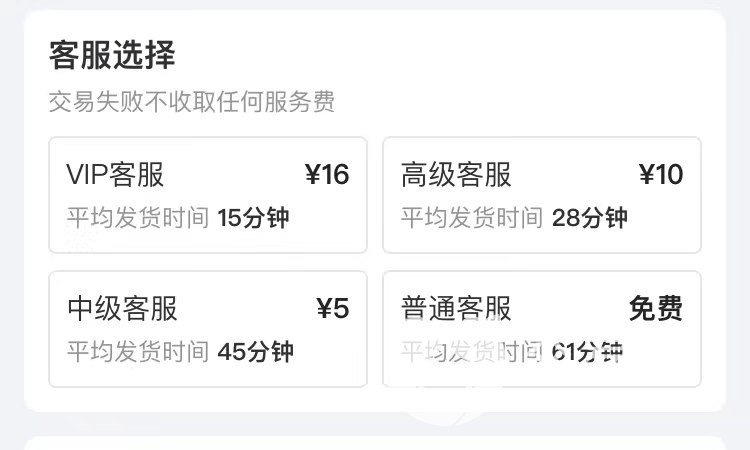Click the 28分钟 delivery time text
Screen dimensions: 750x450
(x=590, y=218)
